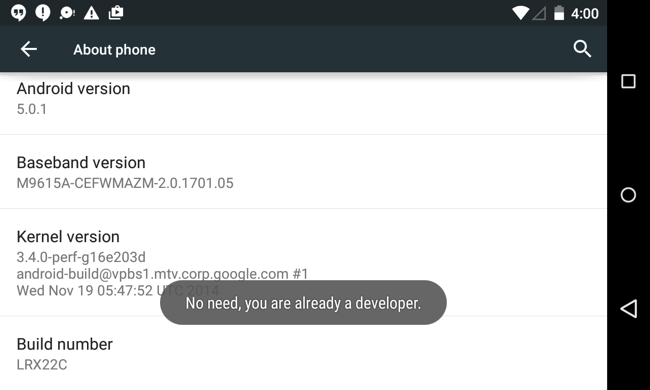Screen dimensions: 650x390
Task: Tap the back arrow in header
Action: click(29, 49)
